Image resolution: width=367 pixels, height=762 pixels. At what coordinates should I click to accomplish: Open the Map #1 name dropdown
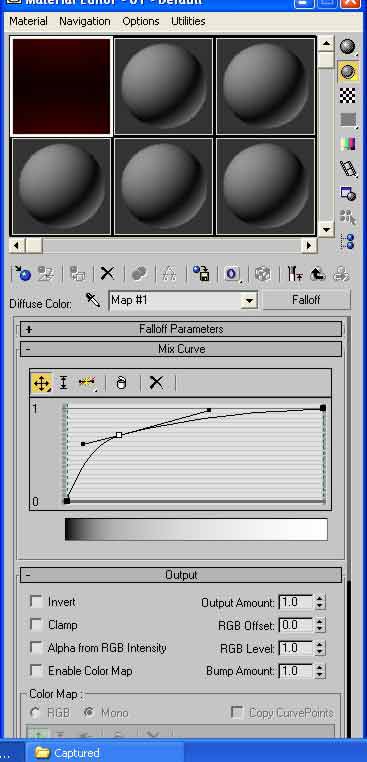248,301
